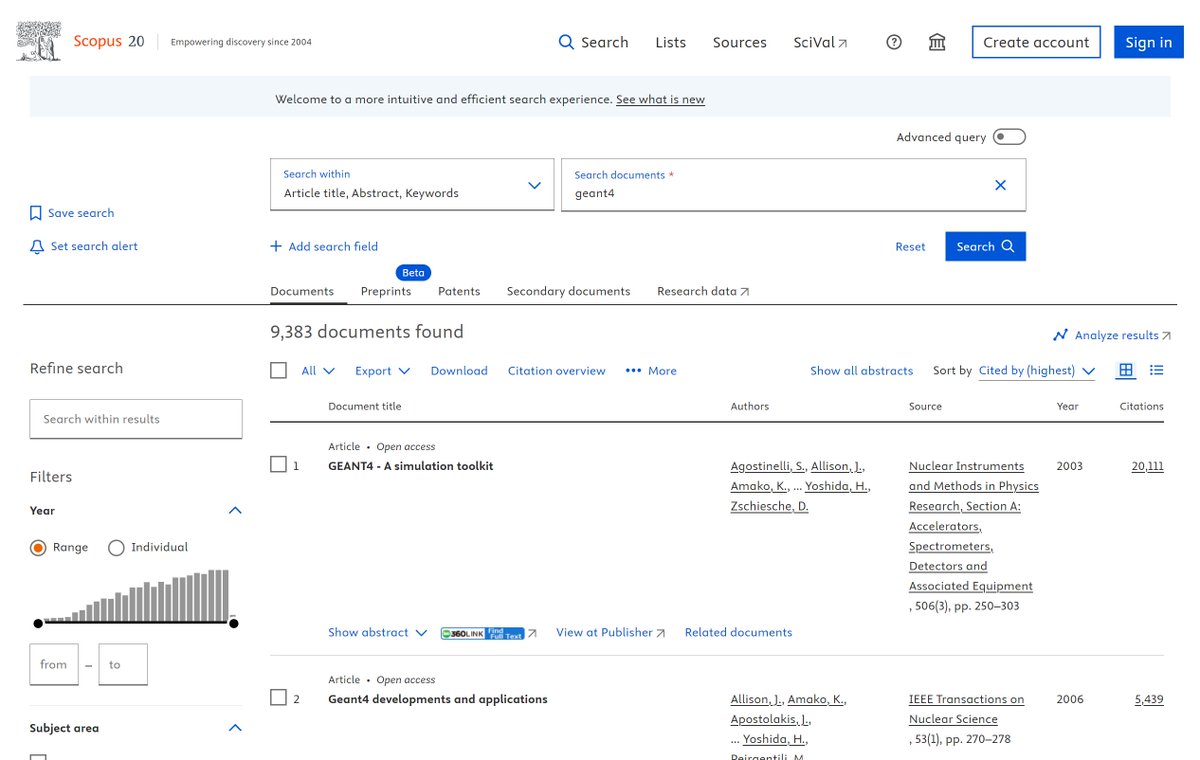Image resolution: width=1200 pixels, height=760 pixels.
Task: Click the Scopus wordmark
Action: click(97, 42)
